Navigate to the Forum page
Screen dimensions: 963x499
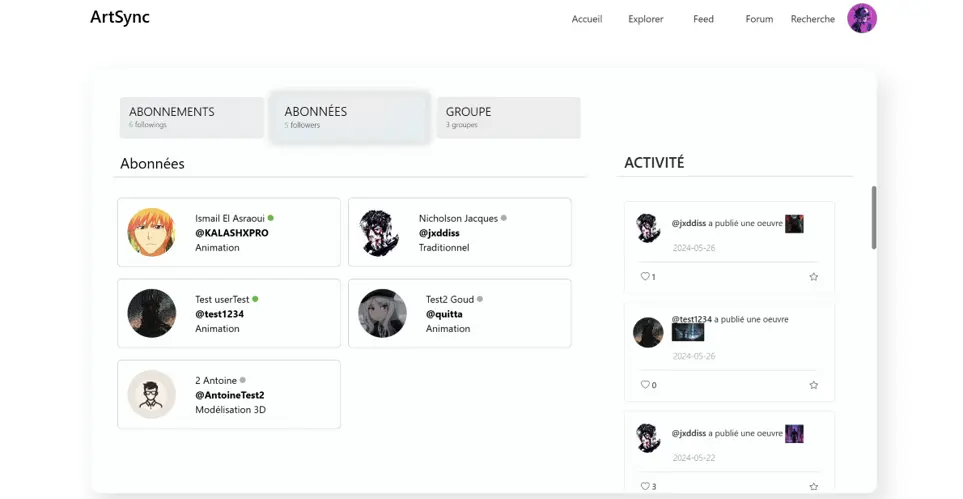pyautogui.click(x=759, y=19)
